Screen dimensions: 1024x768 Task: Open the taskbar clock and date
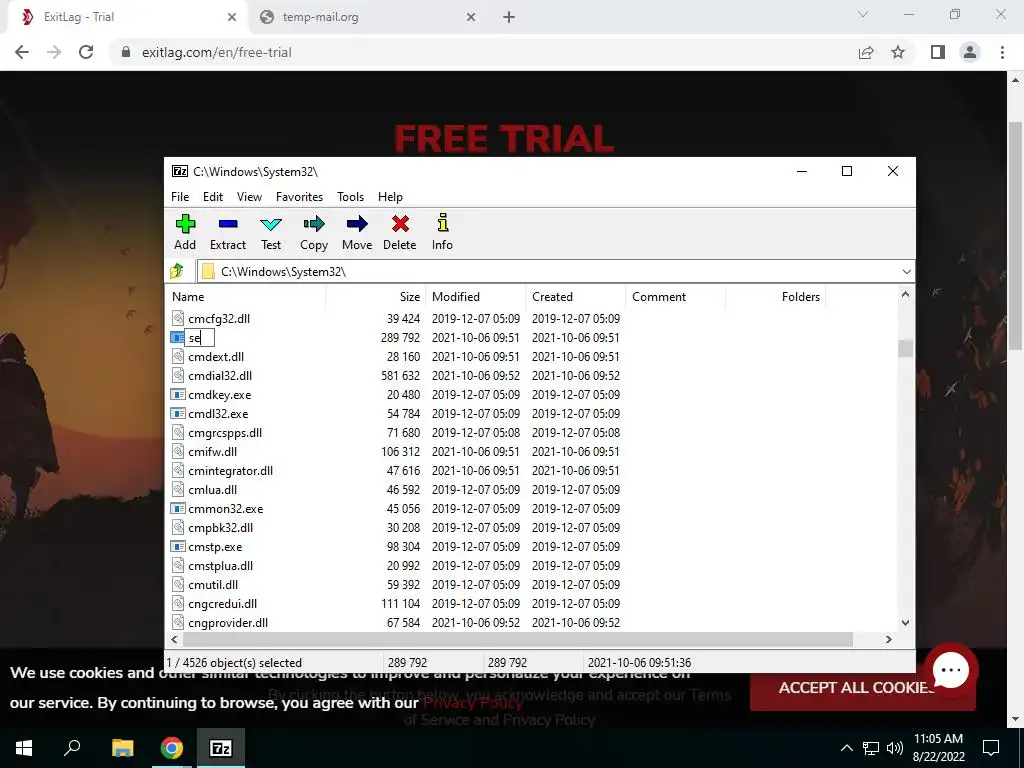tap(938, 748)
